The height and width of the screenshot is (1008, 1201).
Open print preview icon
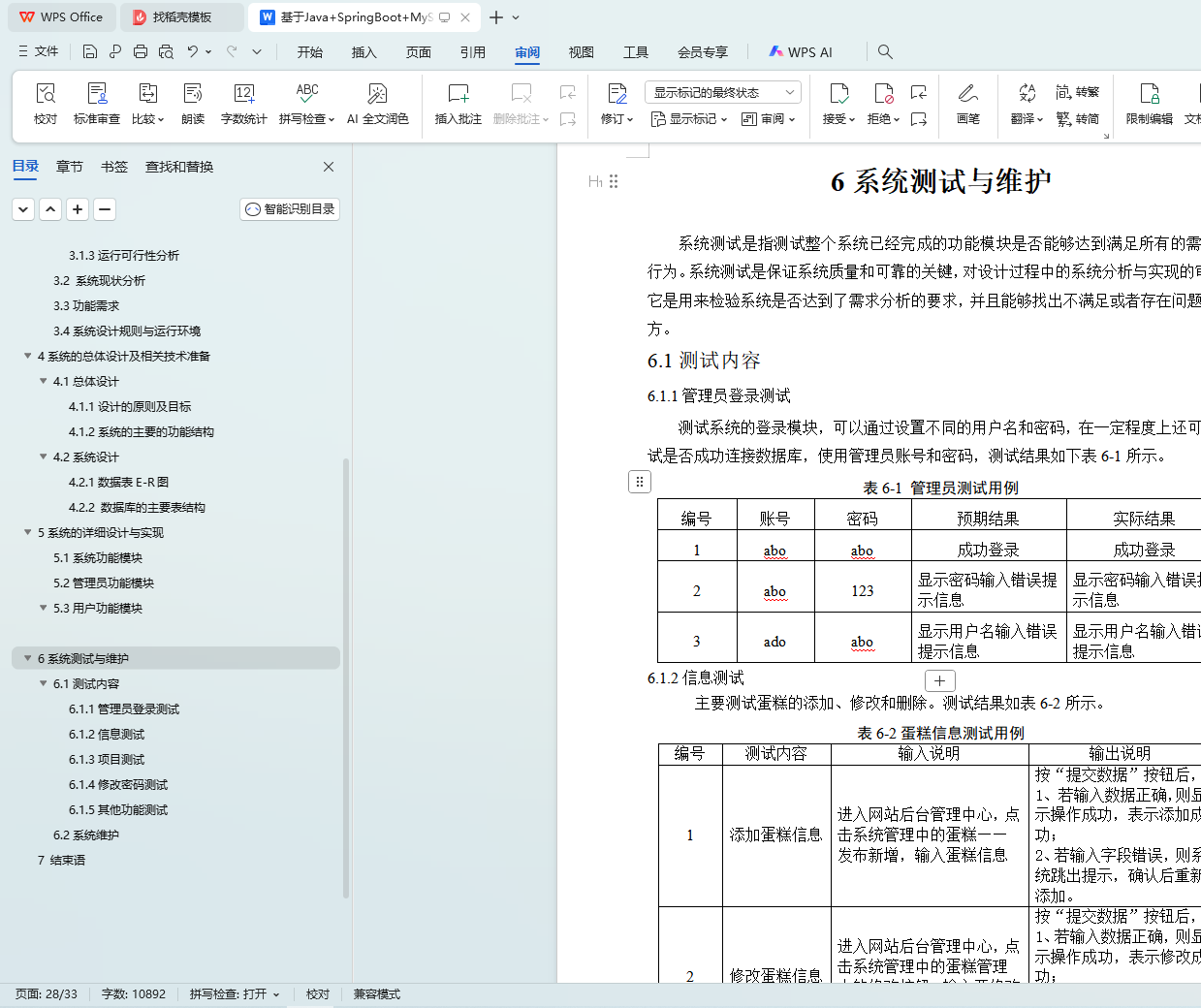166,51
